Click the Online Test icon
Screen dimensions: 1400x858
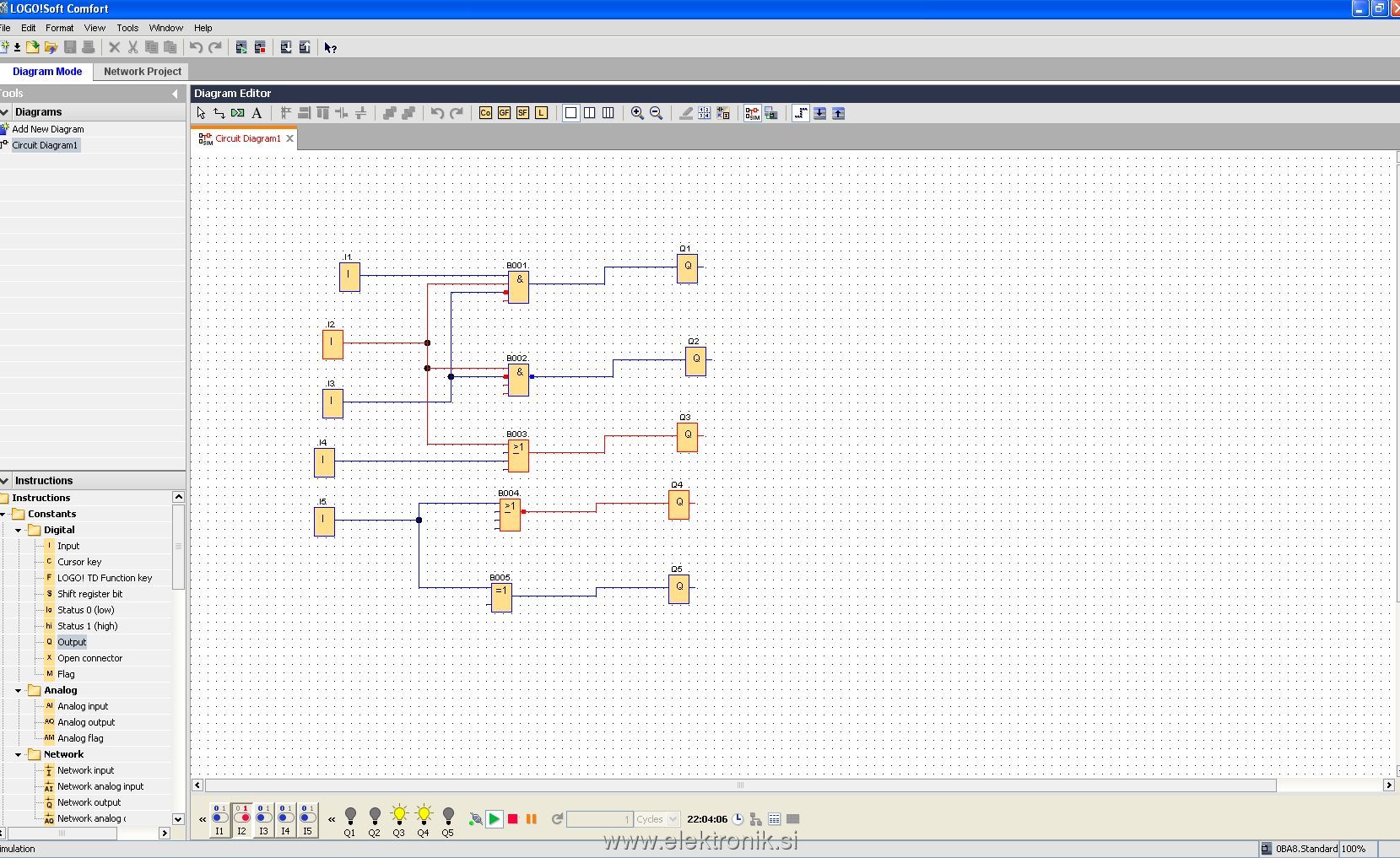tap(770, 113)
